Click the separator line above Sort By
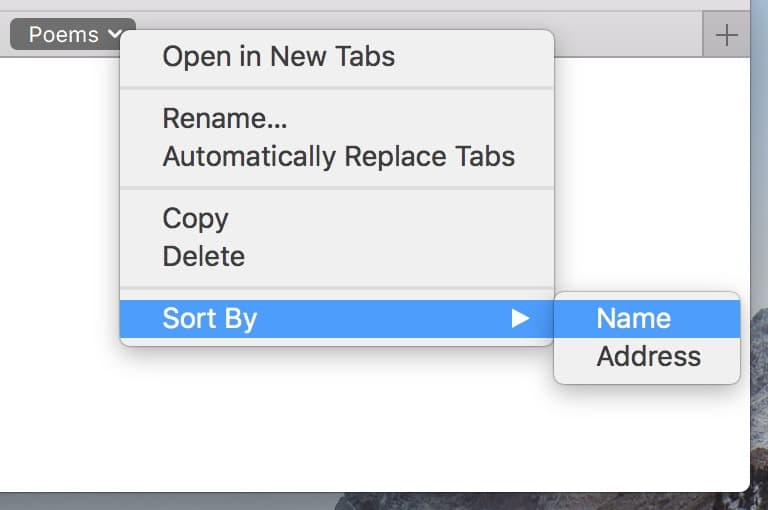Image resolution: width=768 pixels, height=510 pixels. click(x=336, y=288)
